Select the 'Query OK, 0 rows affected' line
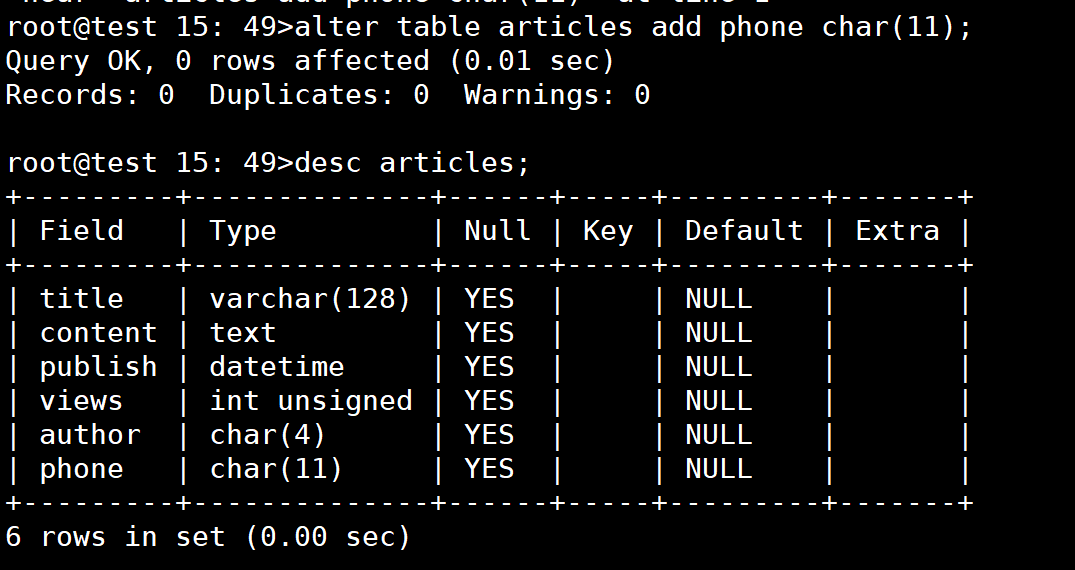Image resolution: width=1075 pixels, height=570 pixels. tap(310, 61)
